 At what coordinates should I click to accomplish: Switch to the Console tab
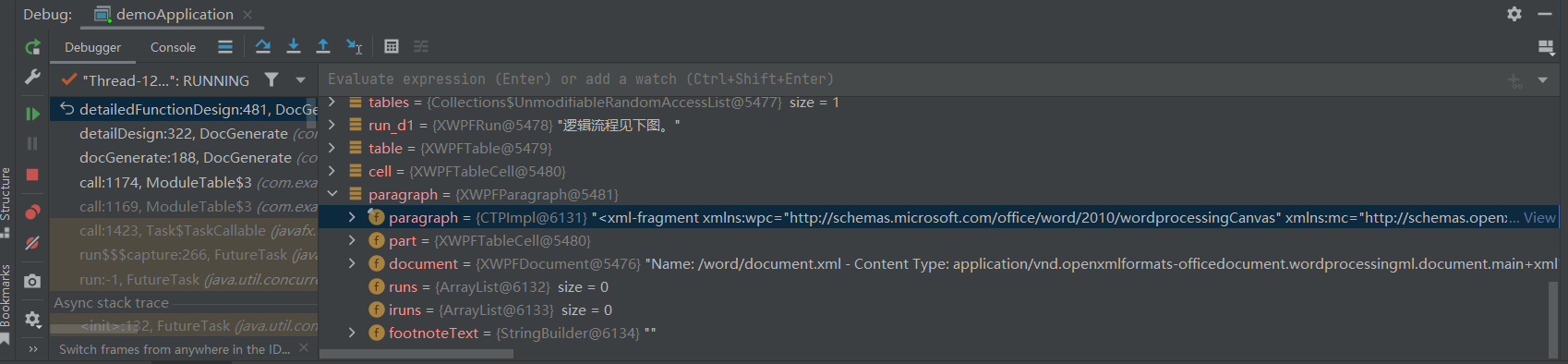click(173, 47)
